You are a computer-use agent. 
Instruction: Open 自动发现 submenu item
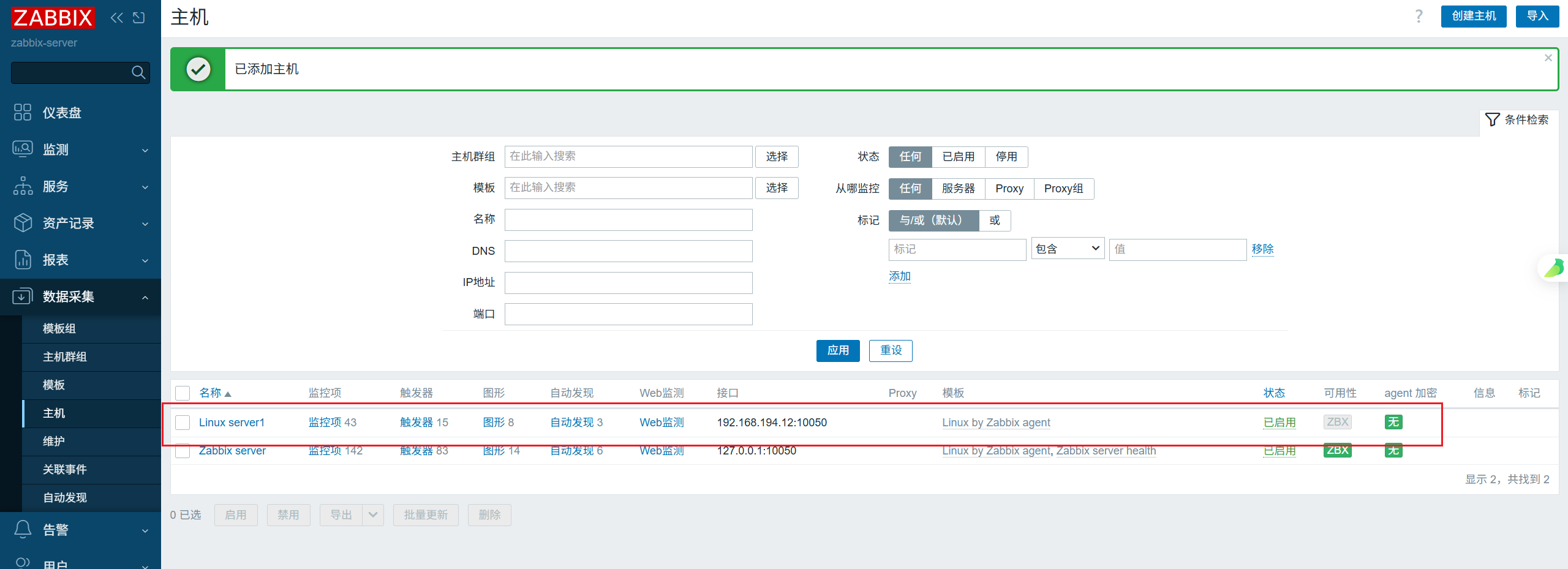[x=65, y=498]
